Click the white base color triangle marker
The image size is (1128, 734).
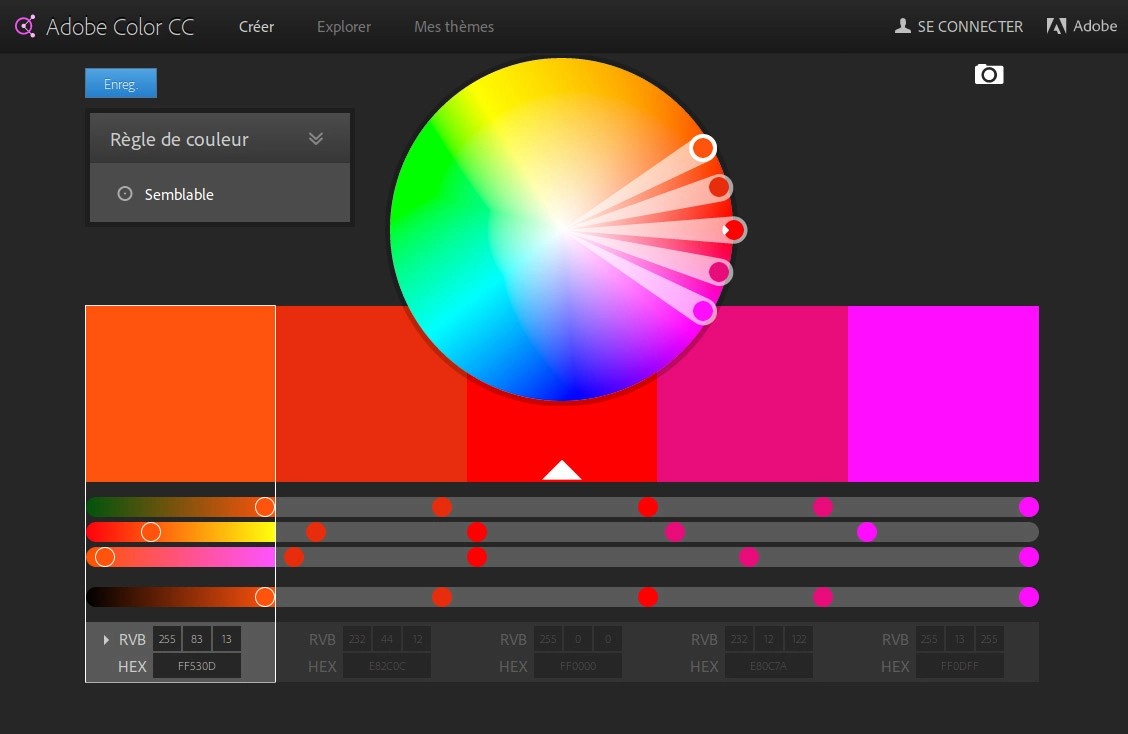(562, 470)
